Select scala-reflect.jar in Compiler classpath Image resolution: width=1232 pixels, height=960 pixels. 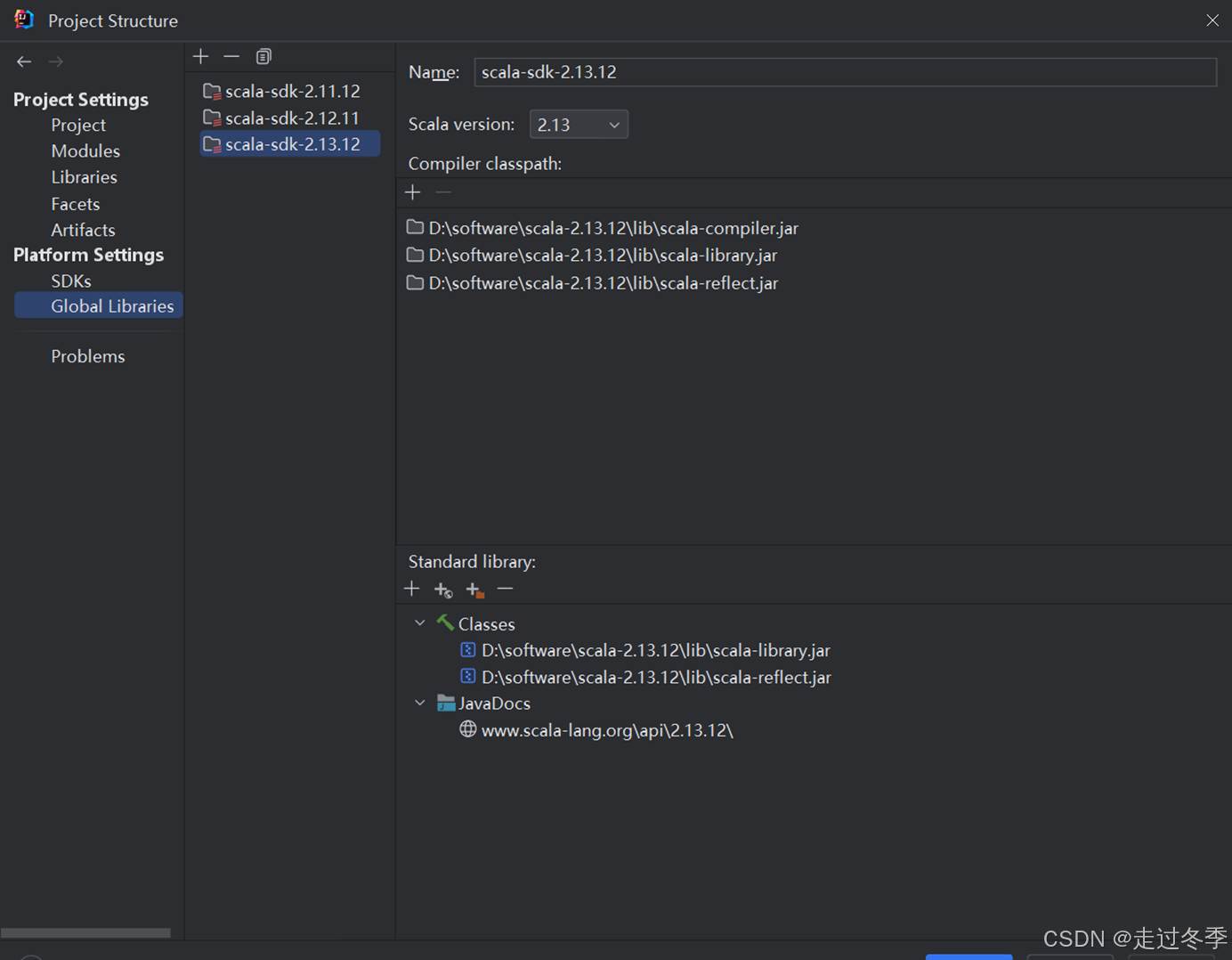point(593,283)
